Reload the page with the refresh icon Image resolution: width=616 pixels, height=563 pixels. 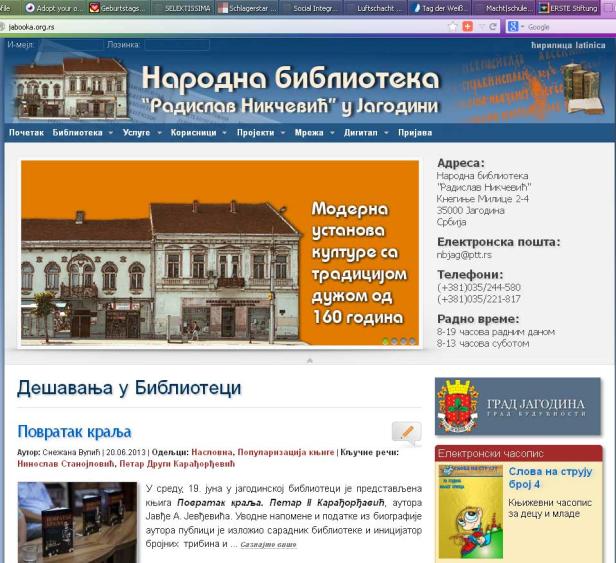(x=493, y=27)
